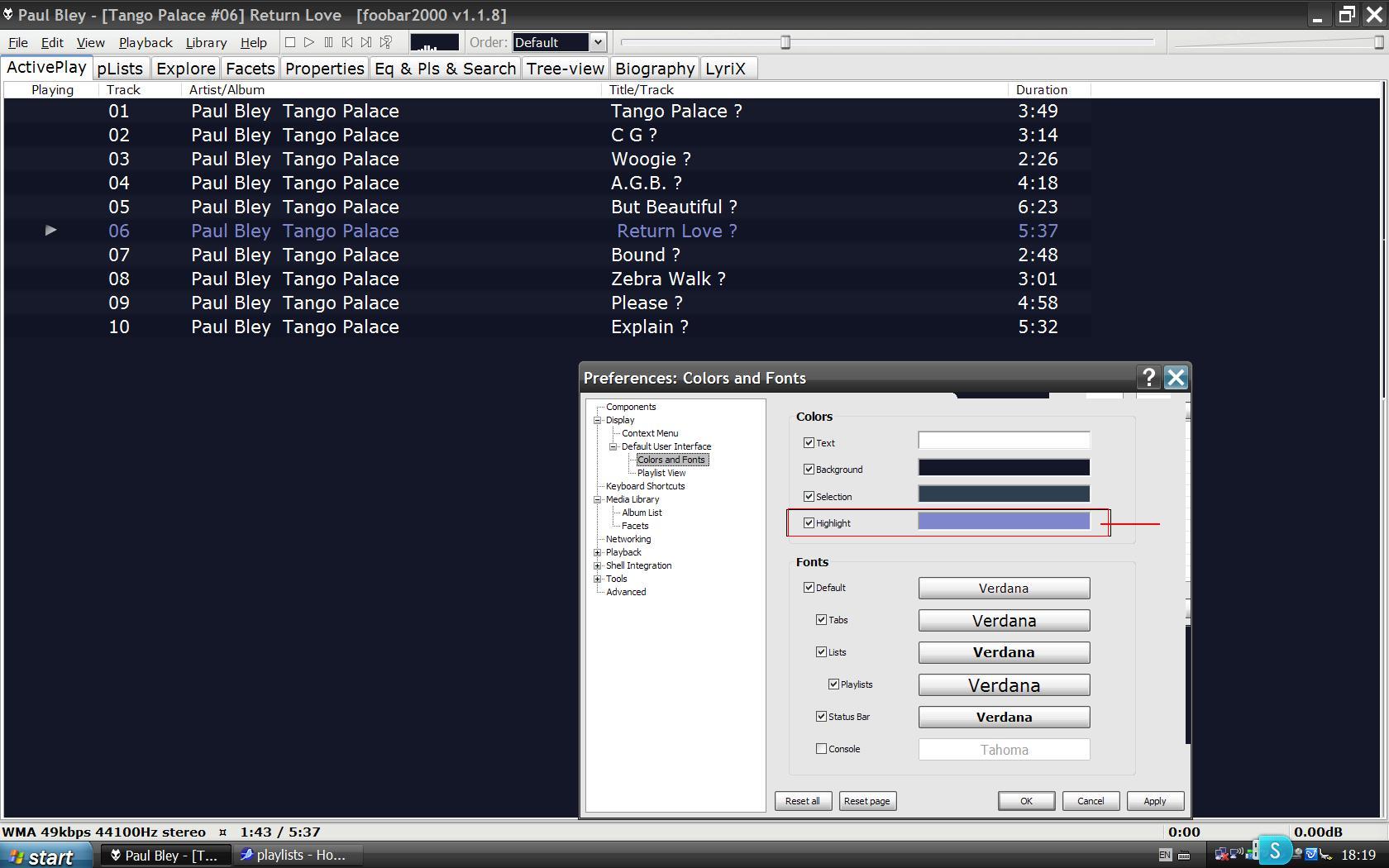Viewport: 1389px width, 868px height.
Task: Choose the Playlists font Verdana button
Action: pos(1004,684)
